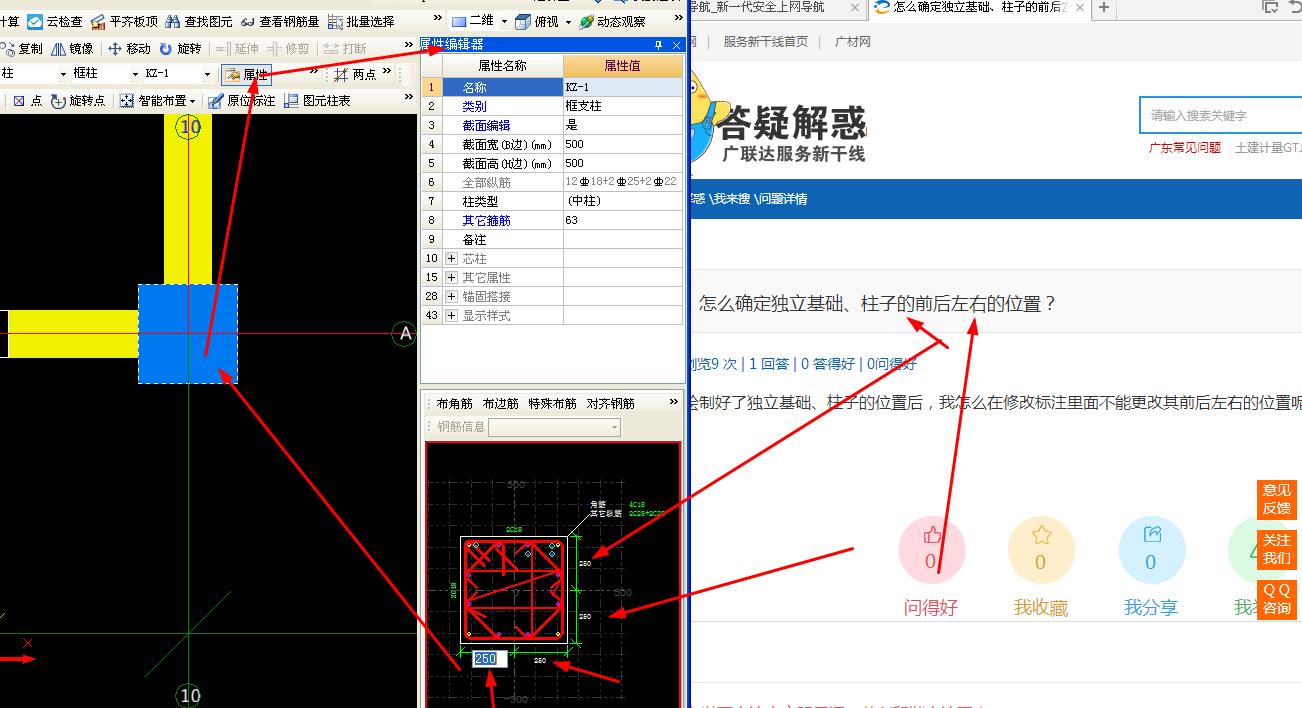Click the 特殊布筋 menu item
Image resolution: width=1302 pixels, height=708 pixels.
coord(552,404)
